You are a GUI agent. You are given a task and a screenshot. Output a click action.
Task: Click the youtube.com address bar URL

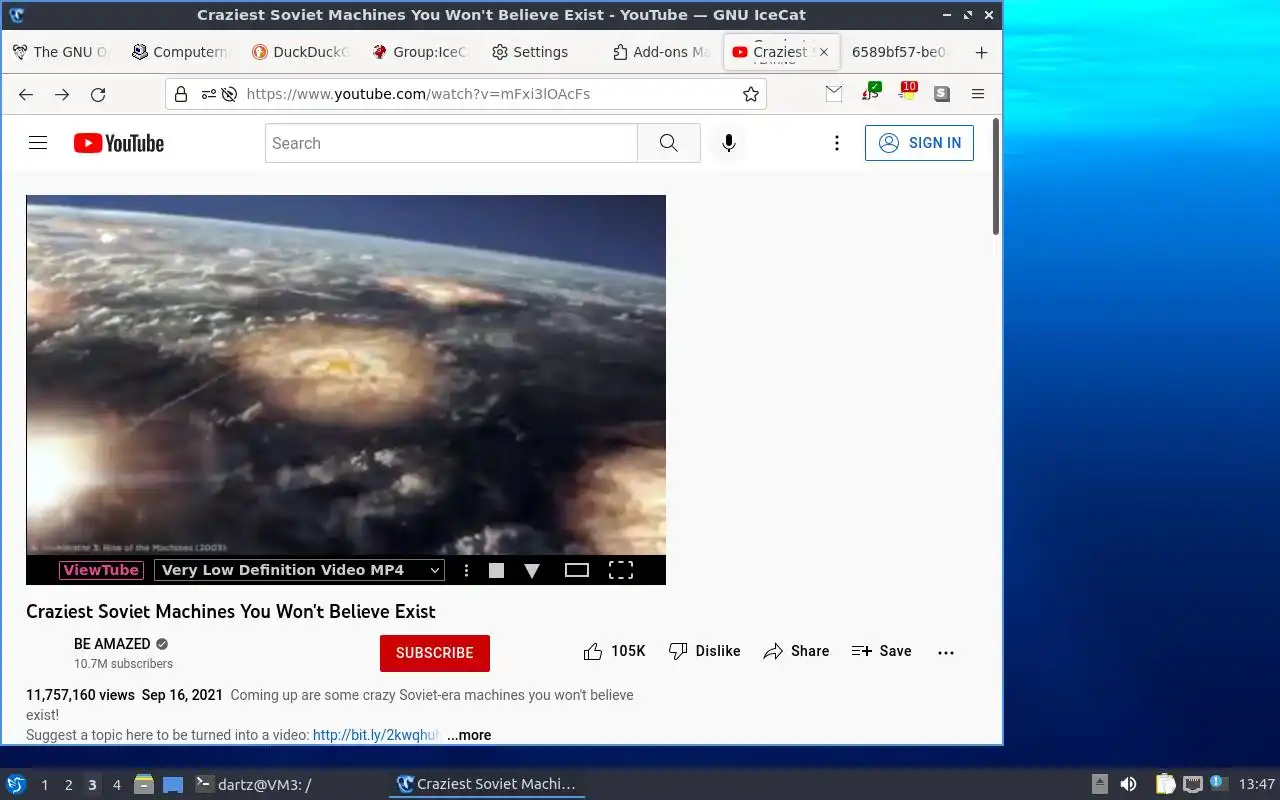(418, 94)
